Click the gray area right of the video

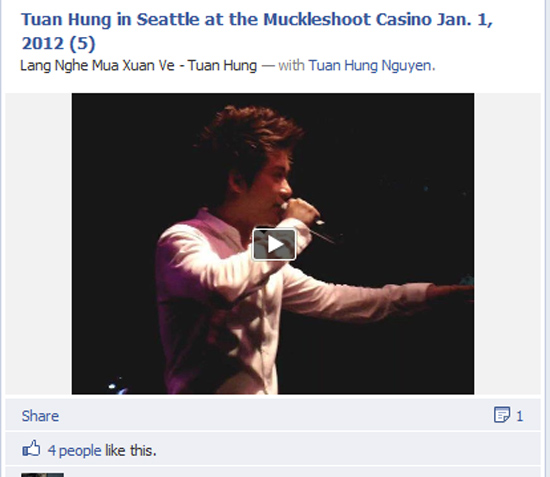pyautogui.click(x=507, y=243)
